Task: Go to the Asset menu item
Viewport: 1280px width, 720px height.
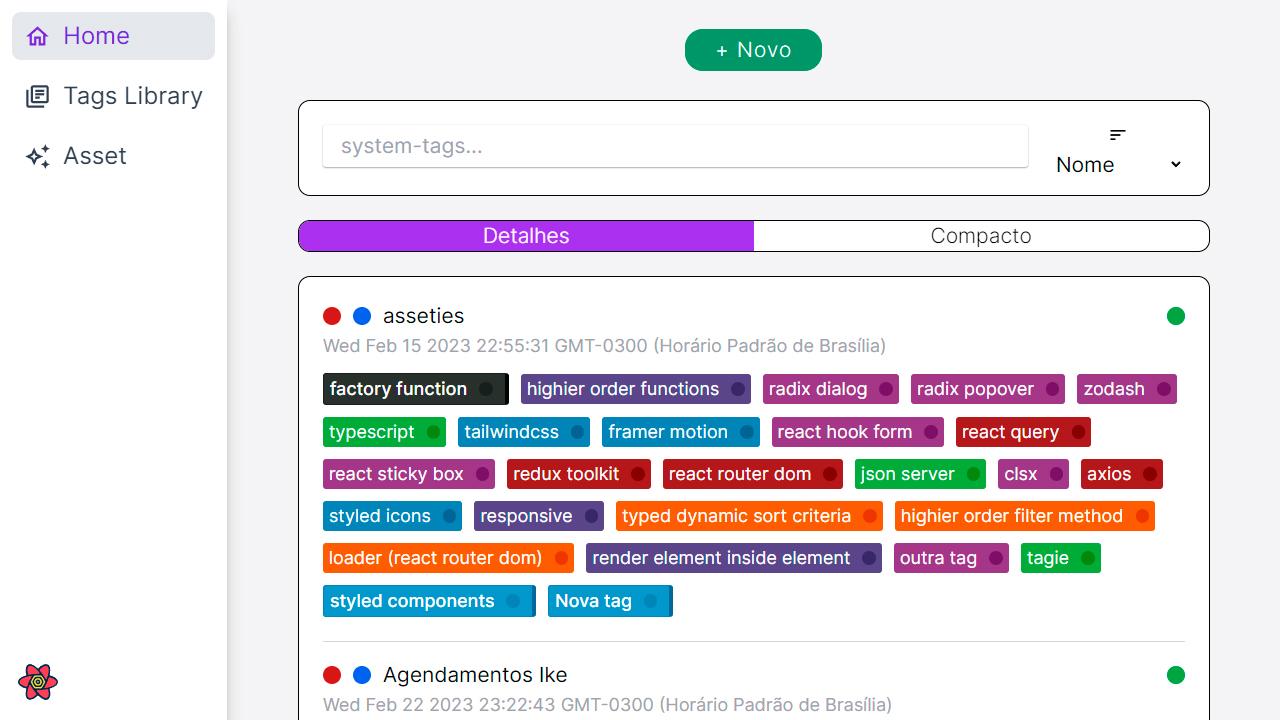Action: 95,156
